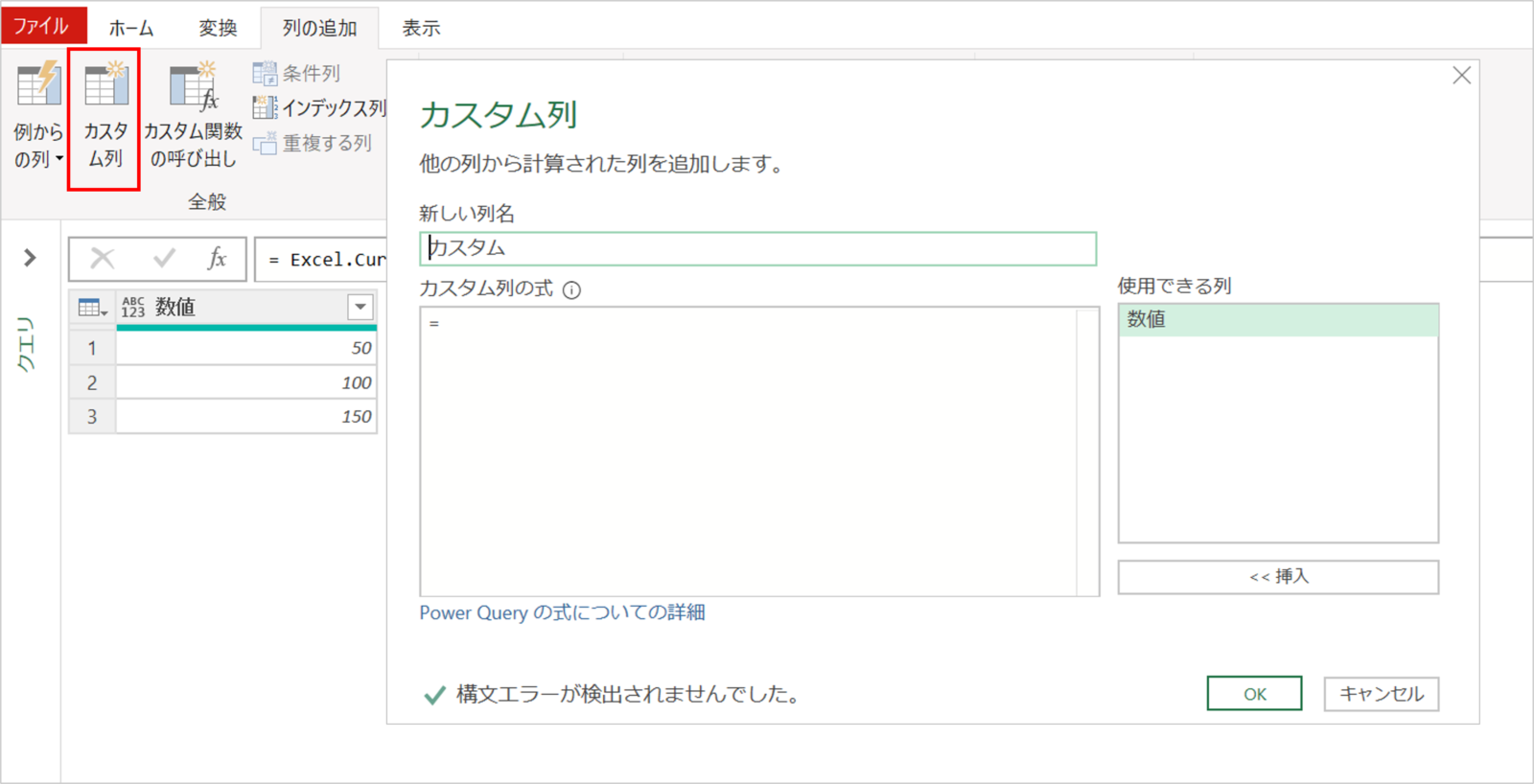
Task: Select the 数値 column header
Action: pos(246,307)
